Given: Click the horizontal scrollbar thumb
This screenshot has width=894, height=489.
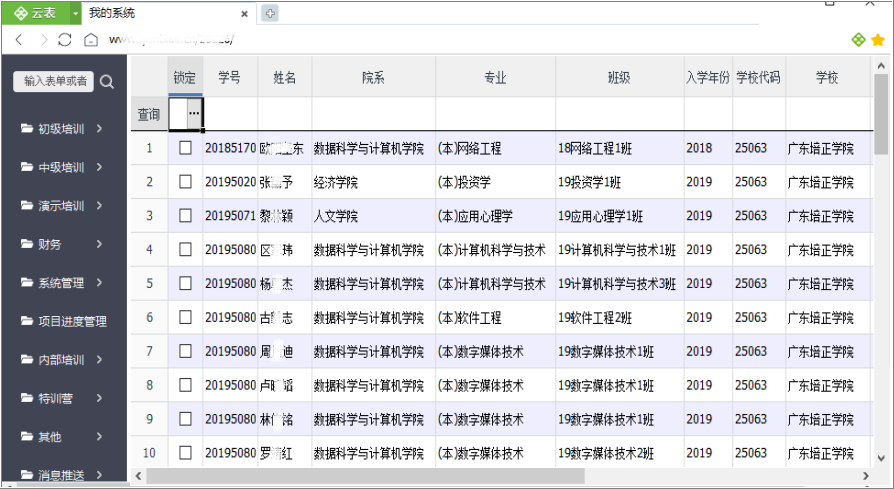Looking at the screenshot, I should pos(365,475).
